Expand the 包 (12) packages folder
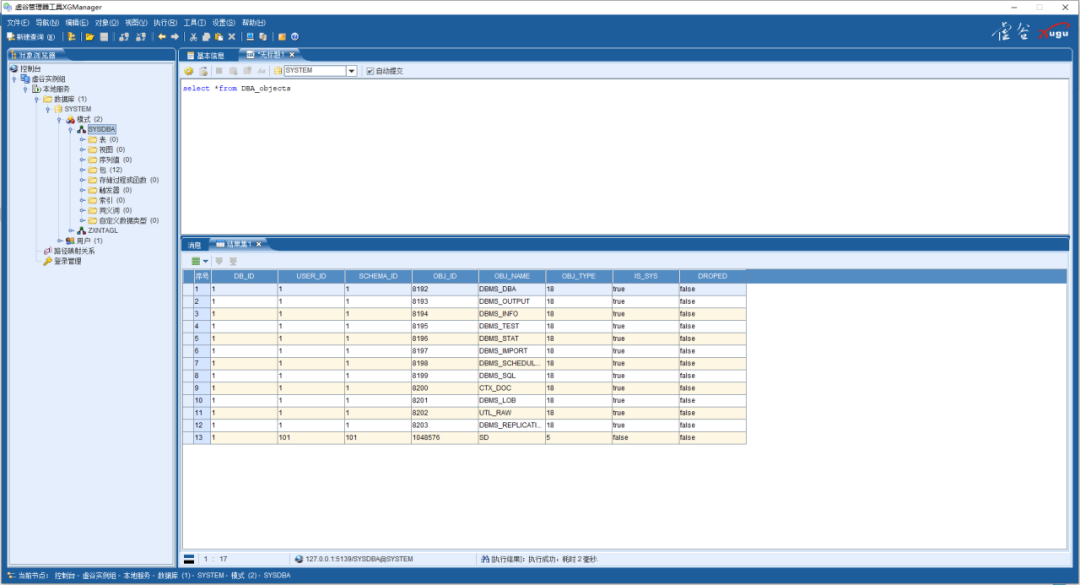 coord(83,170)
